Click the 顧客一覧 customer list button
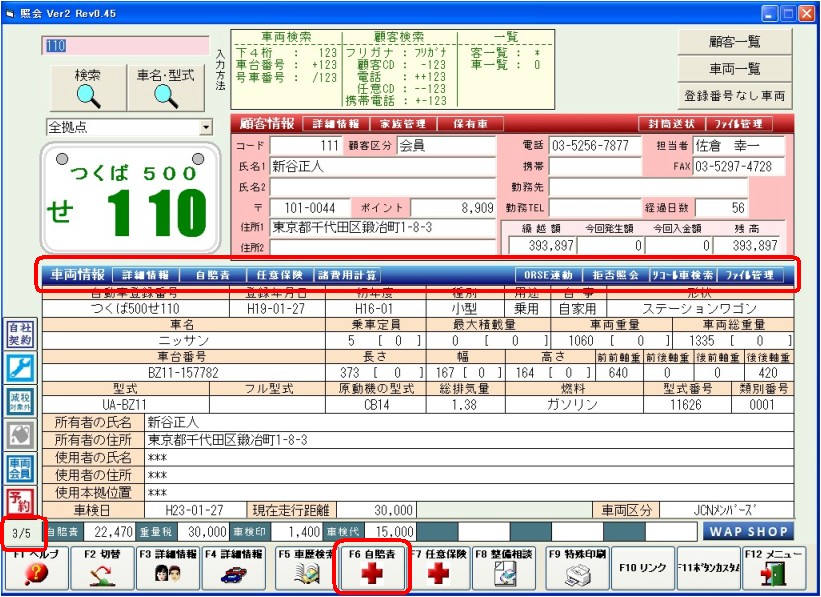Image resolution: width=821 pixels, height=597 pixels. click(x=735, y=41)
